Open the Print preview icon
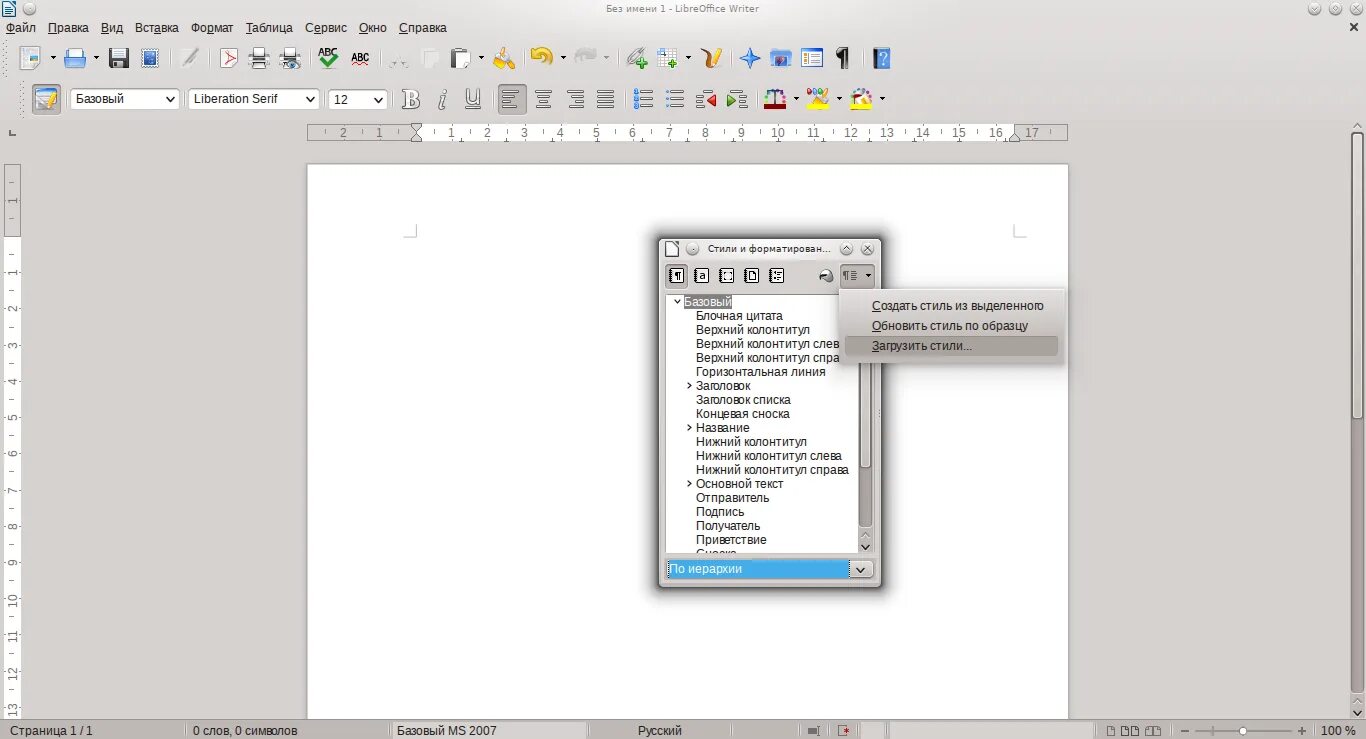This screenshot has height=739, width=1366. pyautogui.click(x=290, y=58)
